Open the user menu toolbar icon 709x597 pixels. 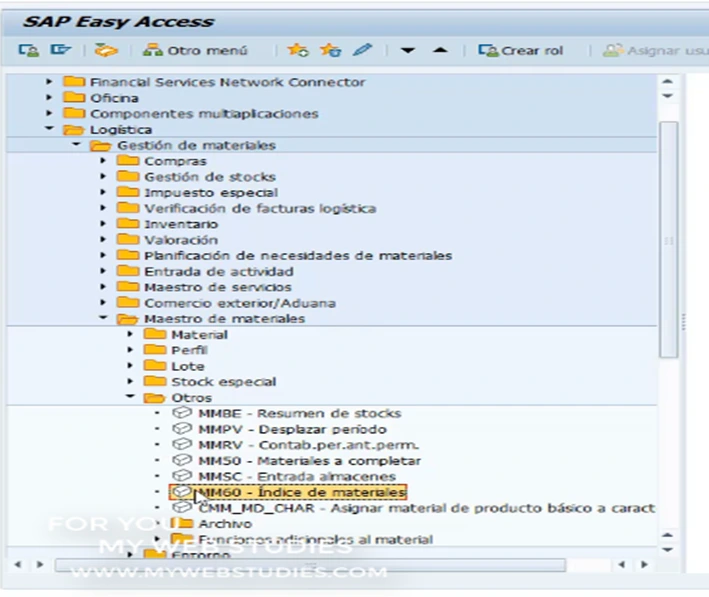pos(28,50)
